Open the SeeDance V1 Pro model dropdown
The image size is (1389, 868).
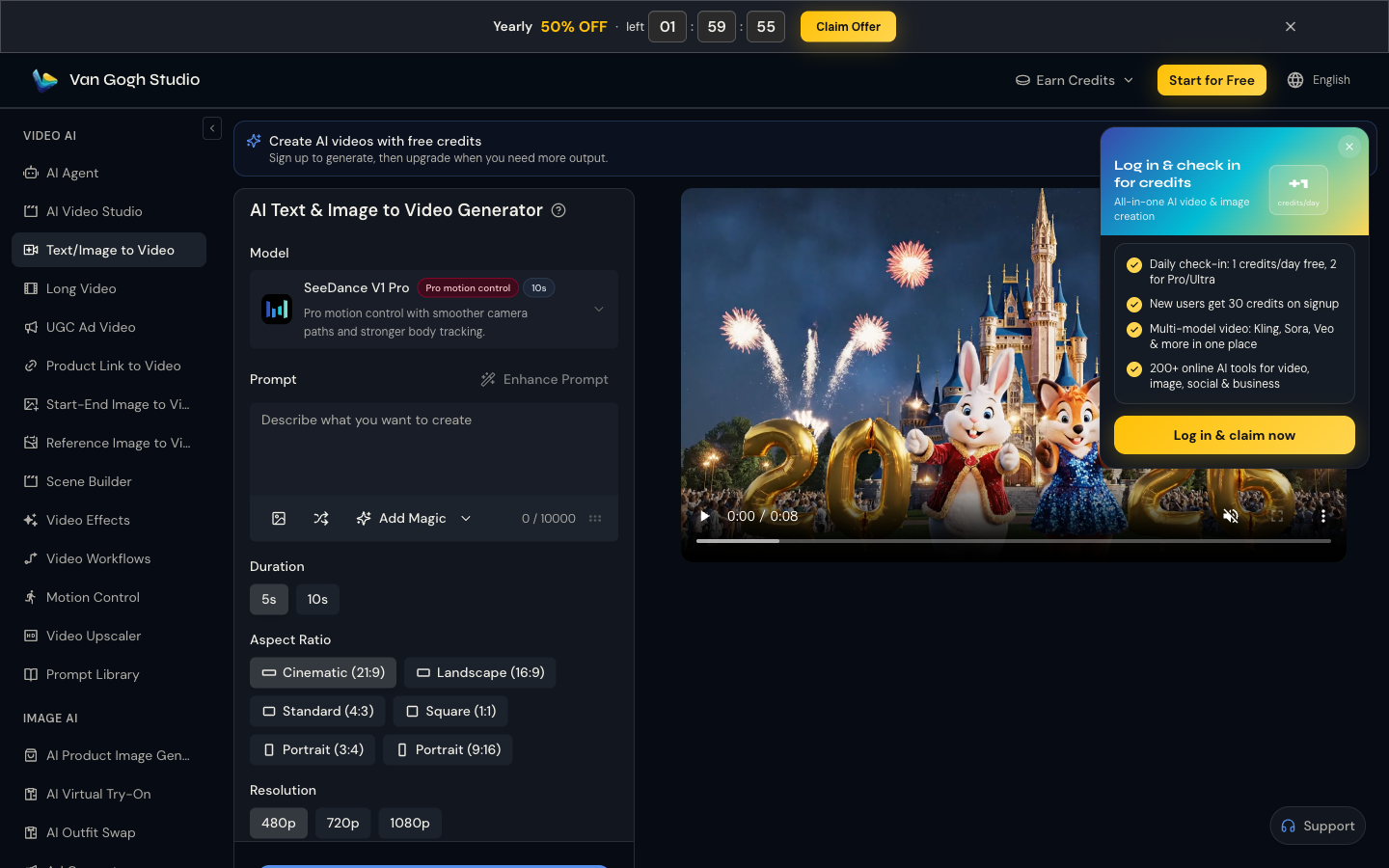(x=434, y=309)
